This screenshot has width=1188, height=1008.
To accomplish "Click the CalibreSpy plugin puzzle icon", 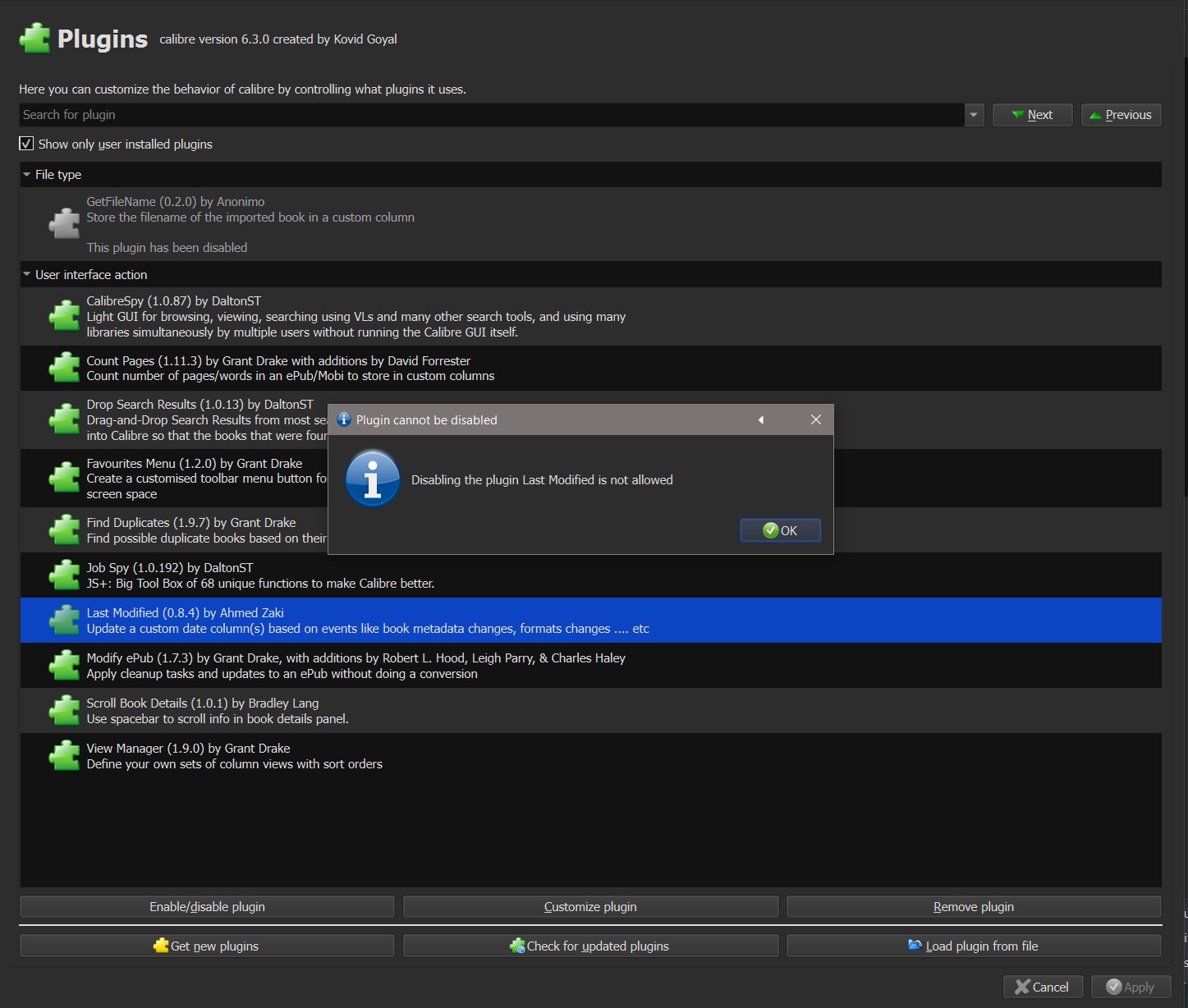I will pos(64,316).
